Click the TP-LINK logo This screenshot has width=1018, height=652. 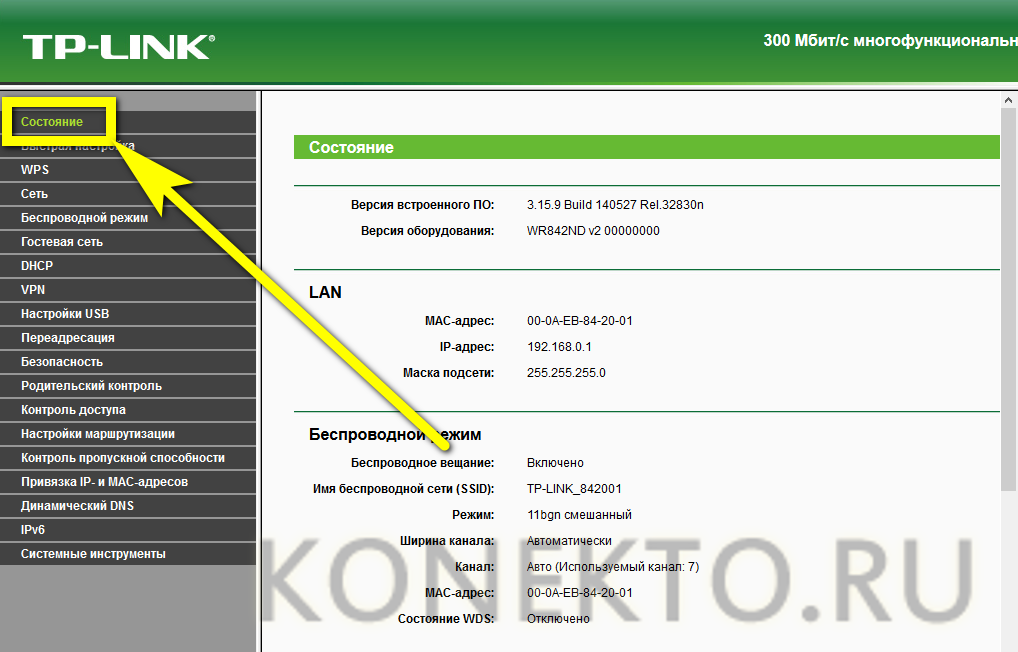pyautogui.click(x=118, y=47)
